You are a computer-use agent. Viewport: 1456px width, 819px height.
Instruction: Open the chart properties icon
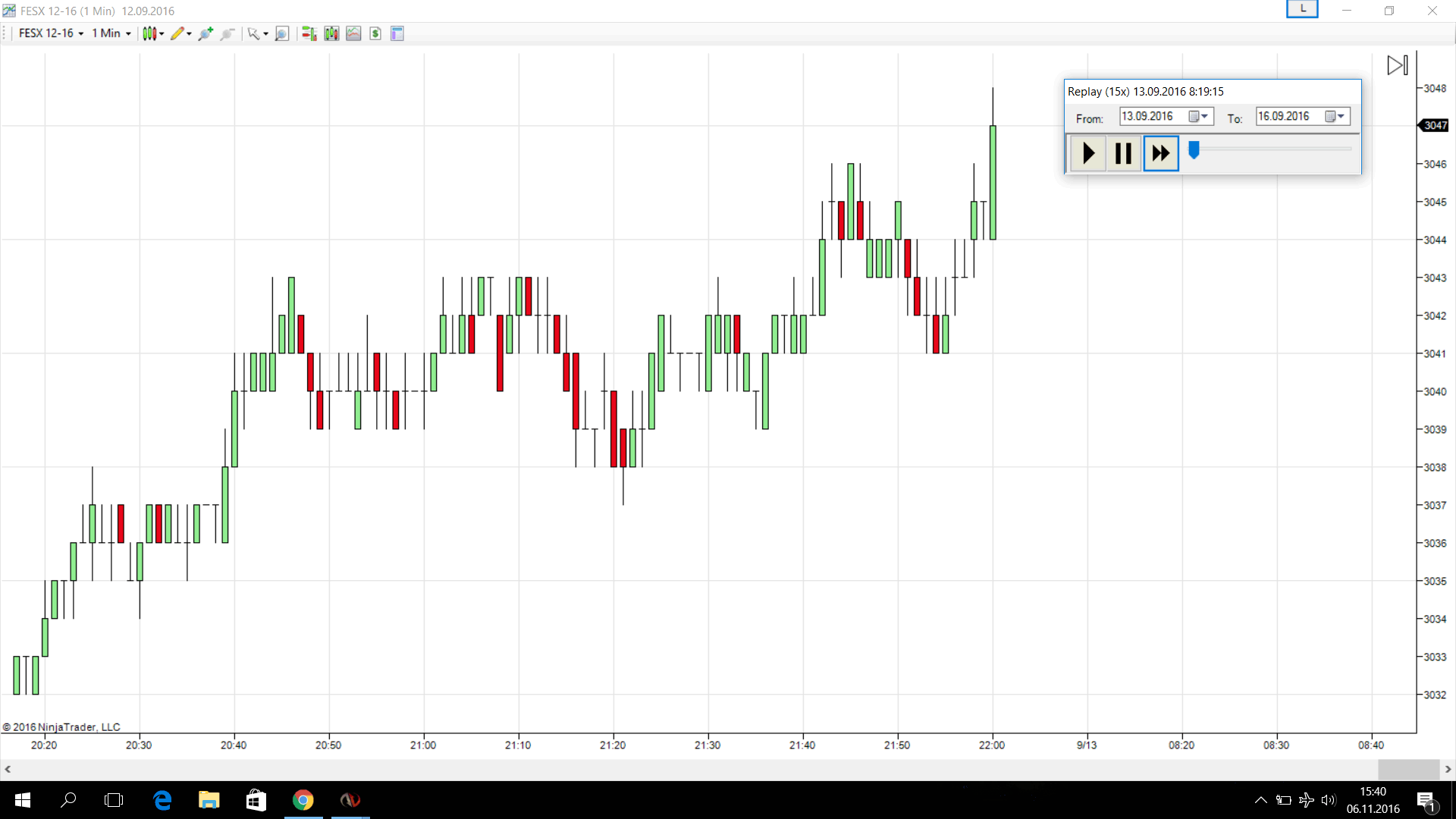tap(397, 33)
